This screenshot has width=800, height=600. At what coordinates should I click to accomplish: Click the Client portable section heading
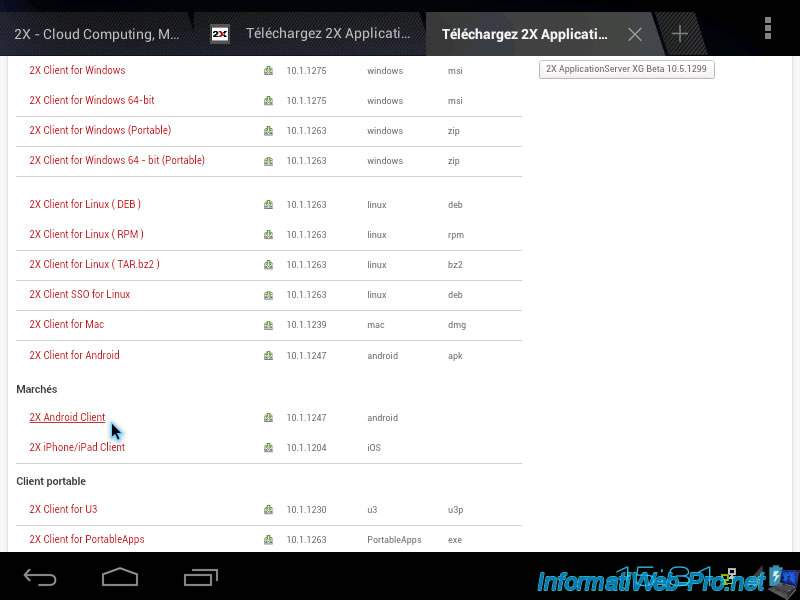(51, 482)
